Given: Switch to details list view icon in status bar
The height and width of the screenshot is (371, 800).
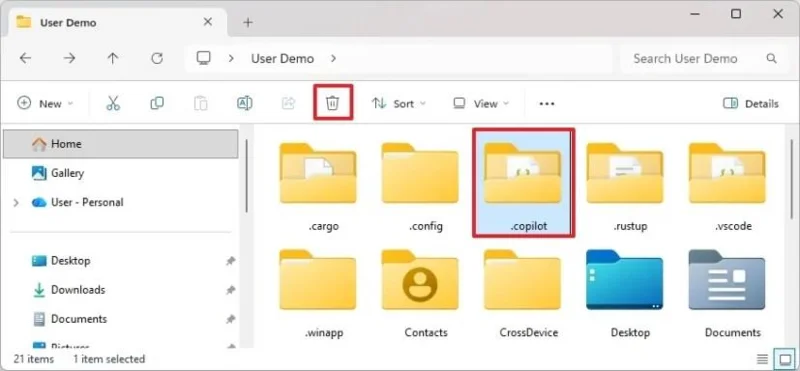Looking at the screenshot, I should (762, 359).
